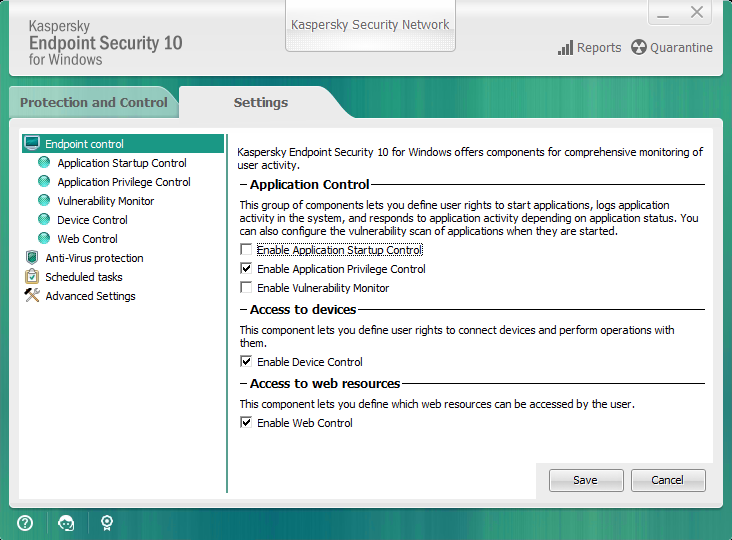The height and width of the screenshot is (540, 732).
Task: Select Device Control in the tree
Action: [x=92, y=220]
